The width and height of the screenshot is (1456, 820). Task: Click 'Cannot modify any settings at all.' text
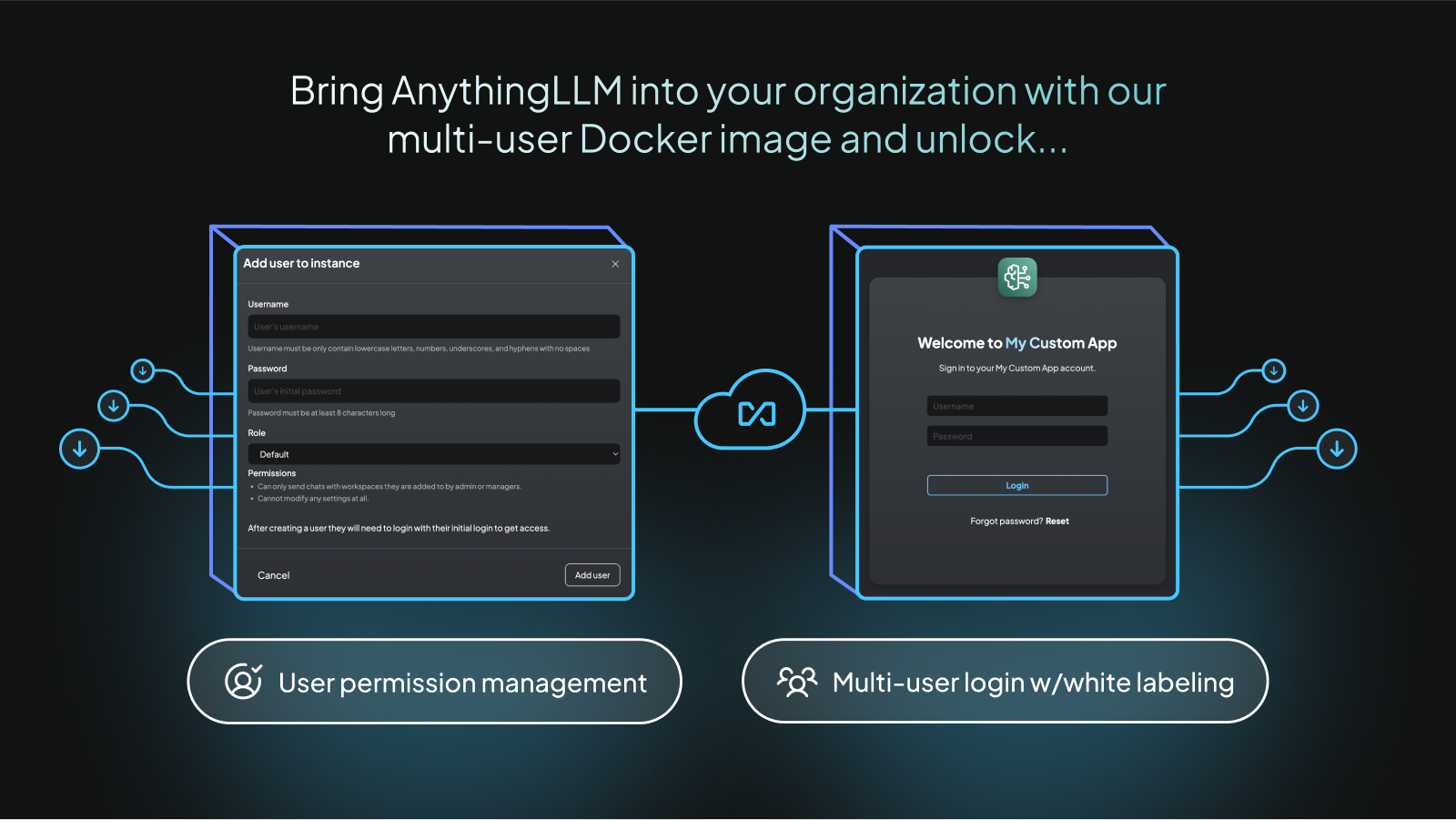[x=313, y=499]
